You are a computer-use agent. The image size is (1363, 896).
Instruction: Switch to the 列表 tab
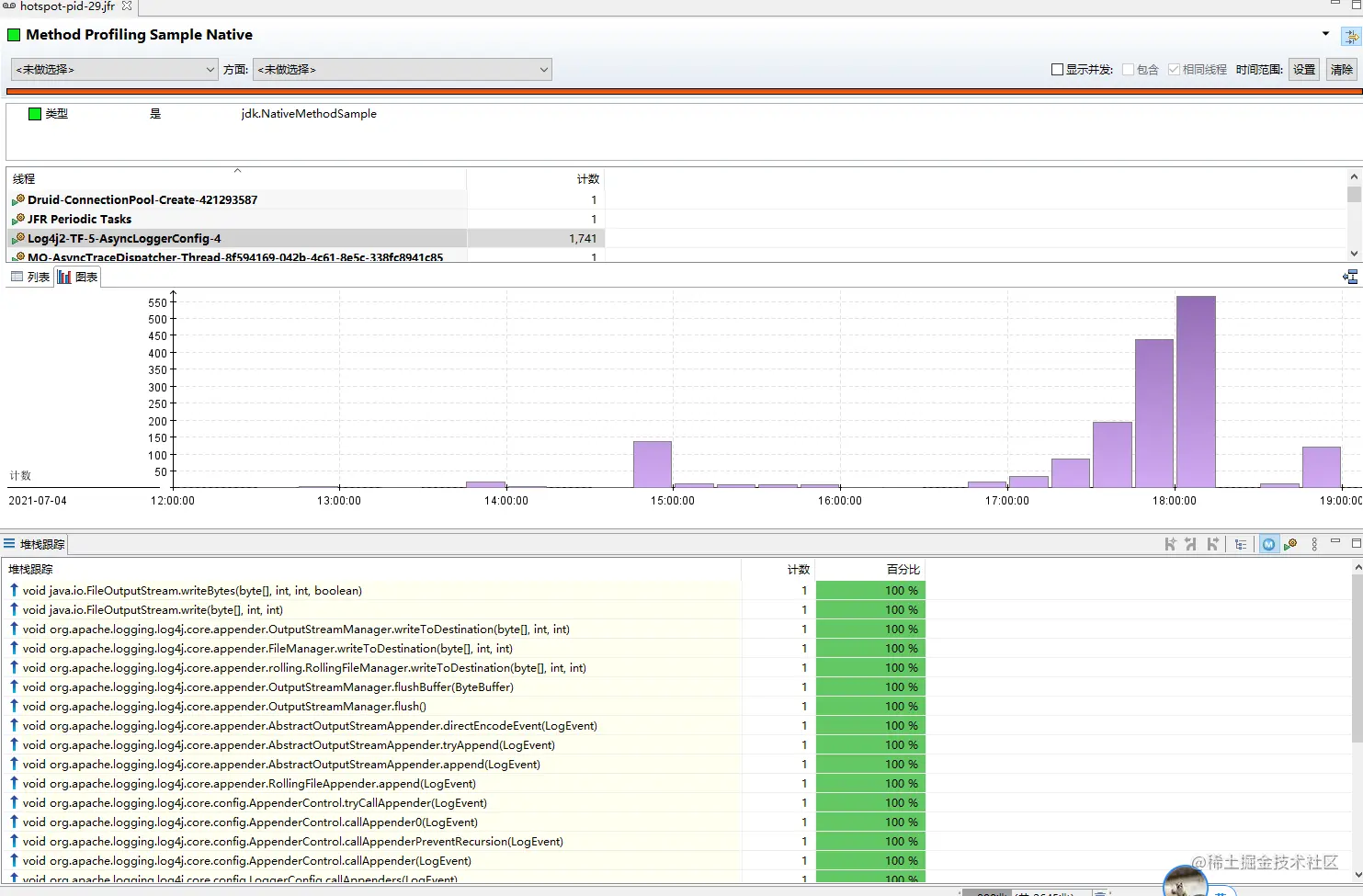(30, 277)
